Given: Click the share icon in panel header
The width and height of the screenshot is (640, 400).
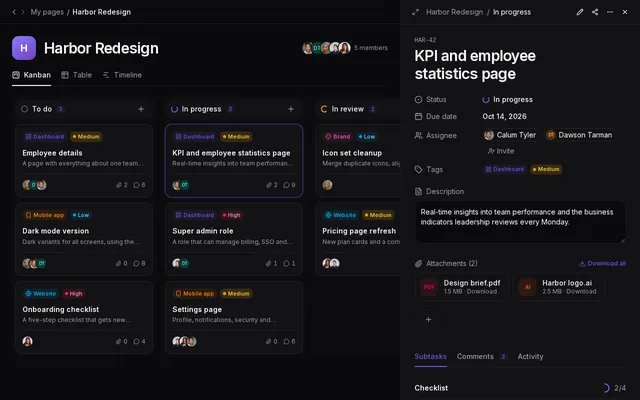Looking at the screenshot, I should pyautogui.click(x=595, y=12).
